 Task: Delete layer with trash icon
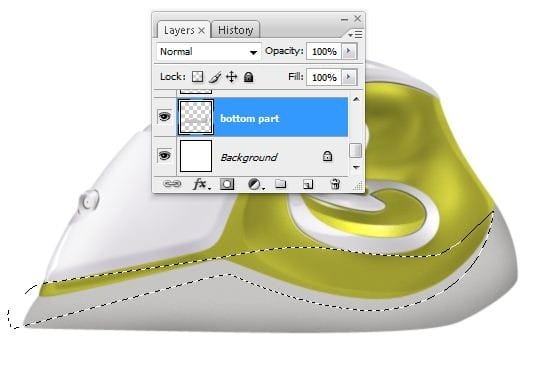(335, 184)
